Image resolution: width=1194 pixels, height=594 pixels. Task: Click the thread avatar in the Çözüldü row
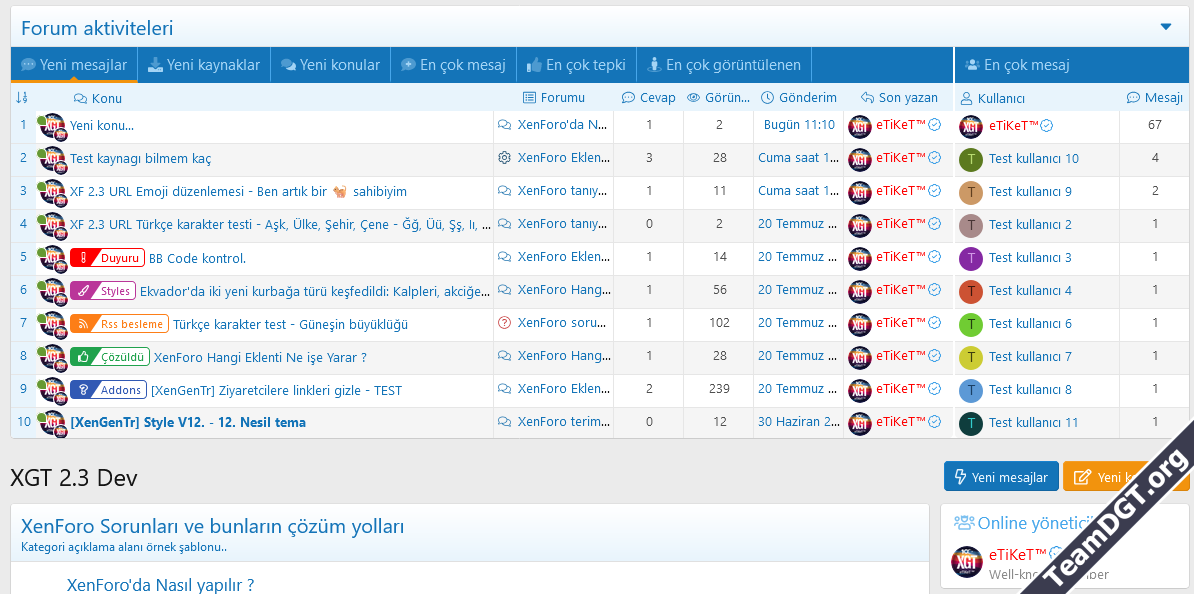tap(53, 357)
